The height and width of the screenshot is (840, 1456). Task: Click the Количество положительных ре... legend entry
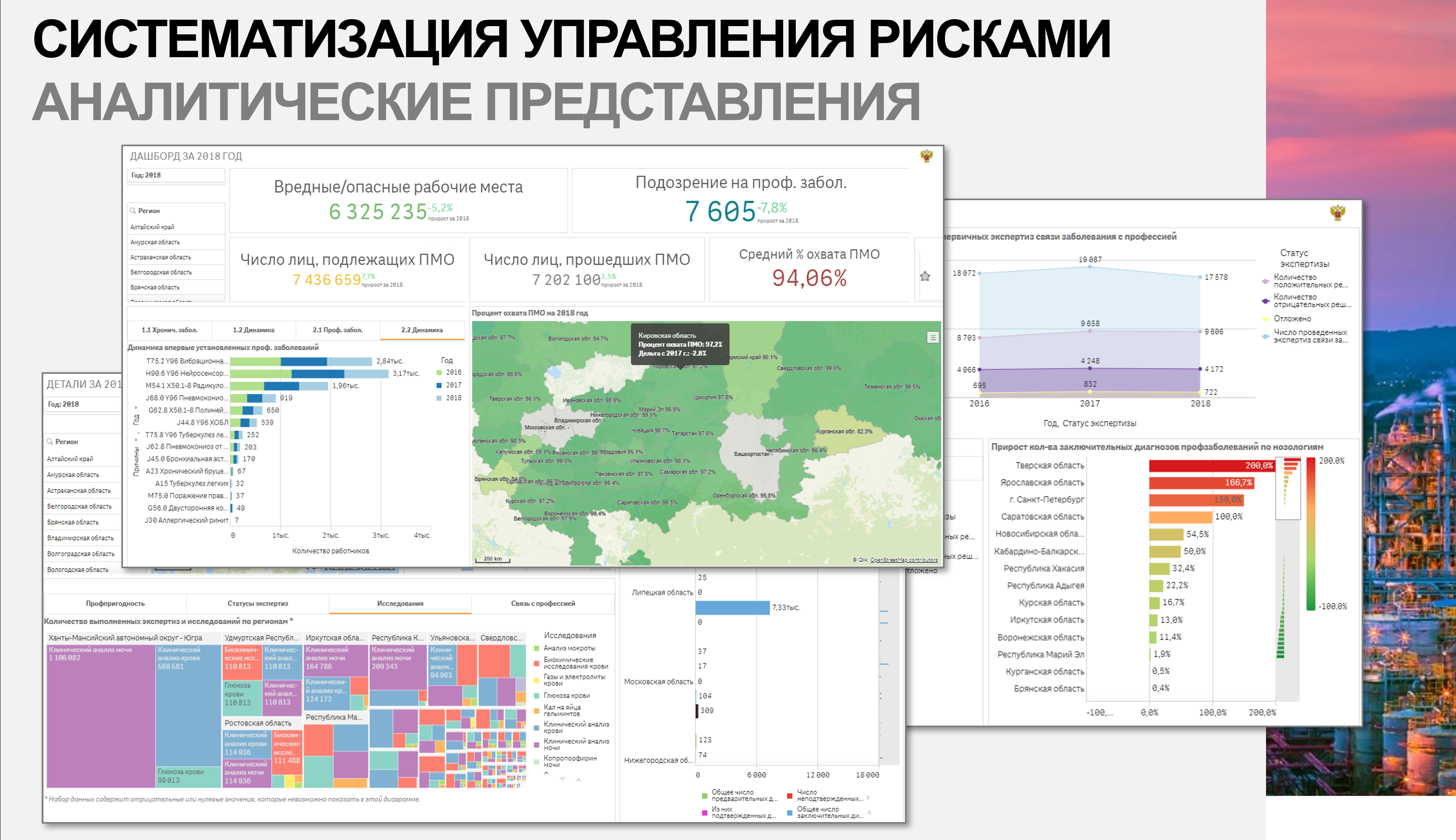click(x=1306, y=281)
